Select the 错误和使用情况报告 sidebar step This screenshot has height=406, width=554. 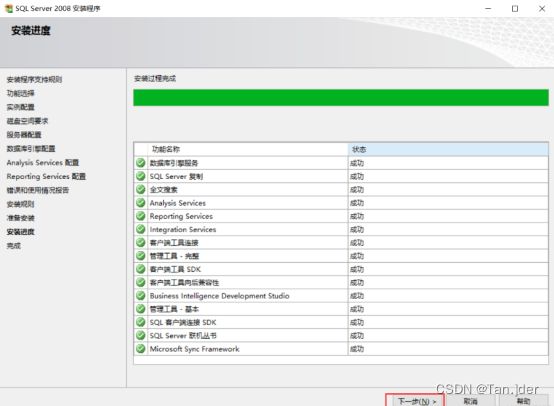[x=38, y=190]
